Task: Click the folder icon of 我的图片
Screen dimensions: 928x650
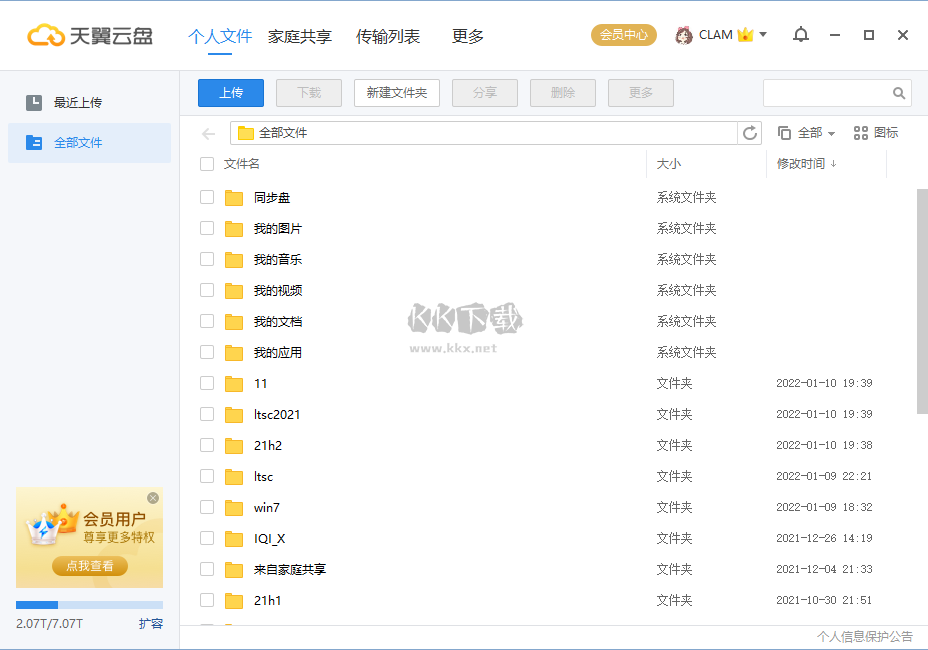Action: click(234, 229)
